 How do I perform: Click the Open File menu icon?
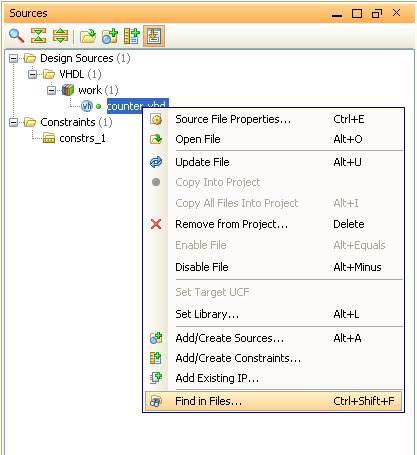[x=156, y=139]
